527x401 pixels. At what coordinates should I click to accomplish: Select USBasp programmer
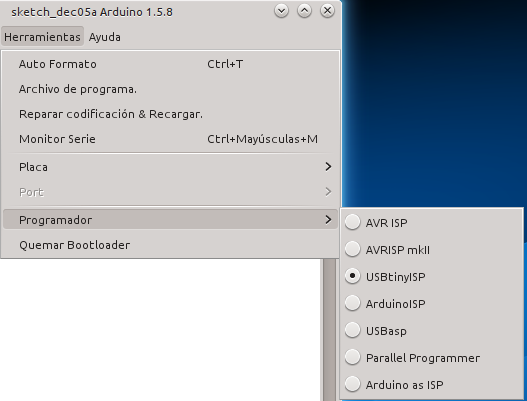(432, 330)
